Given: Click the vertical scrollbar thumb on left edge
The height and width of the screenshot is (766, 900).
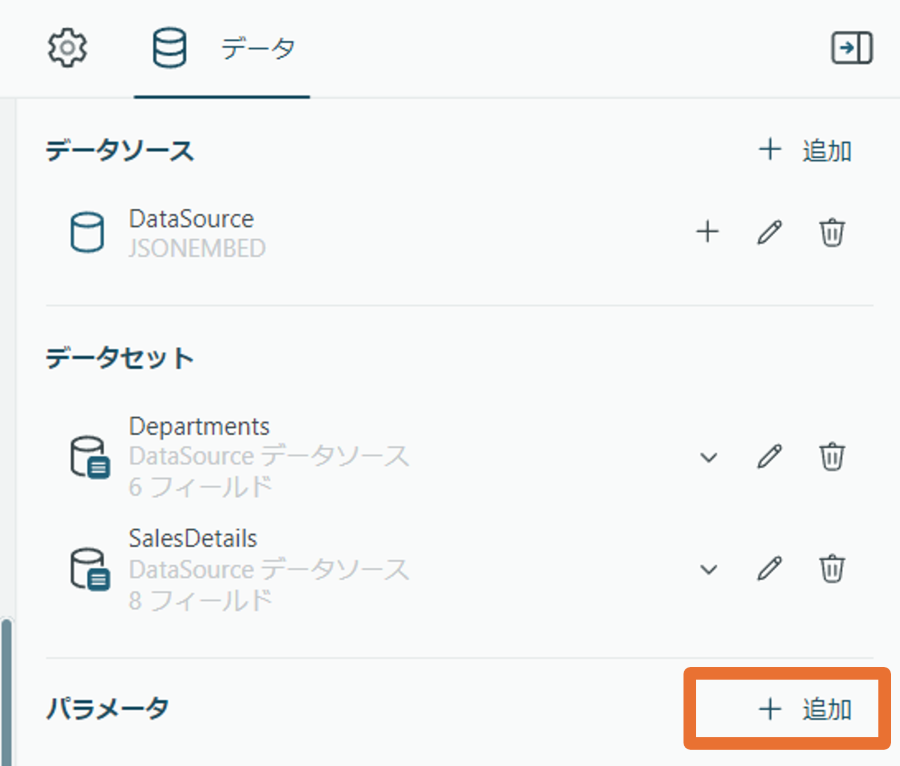Looking at the screenshot, I should (6, 691).
